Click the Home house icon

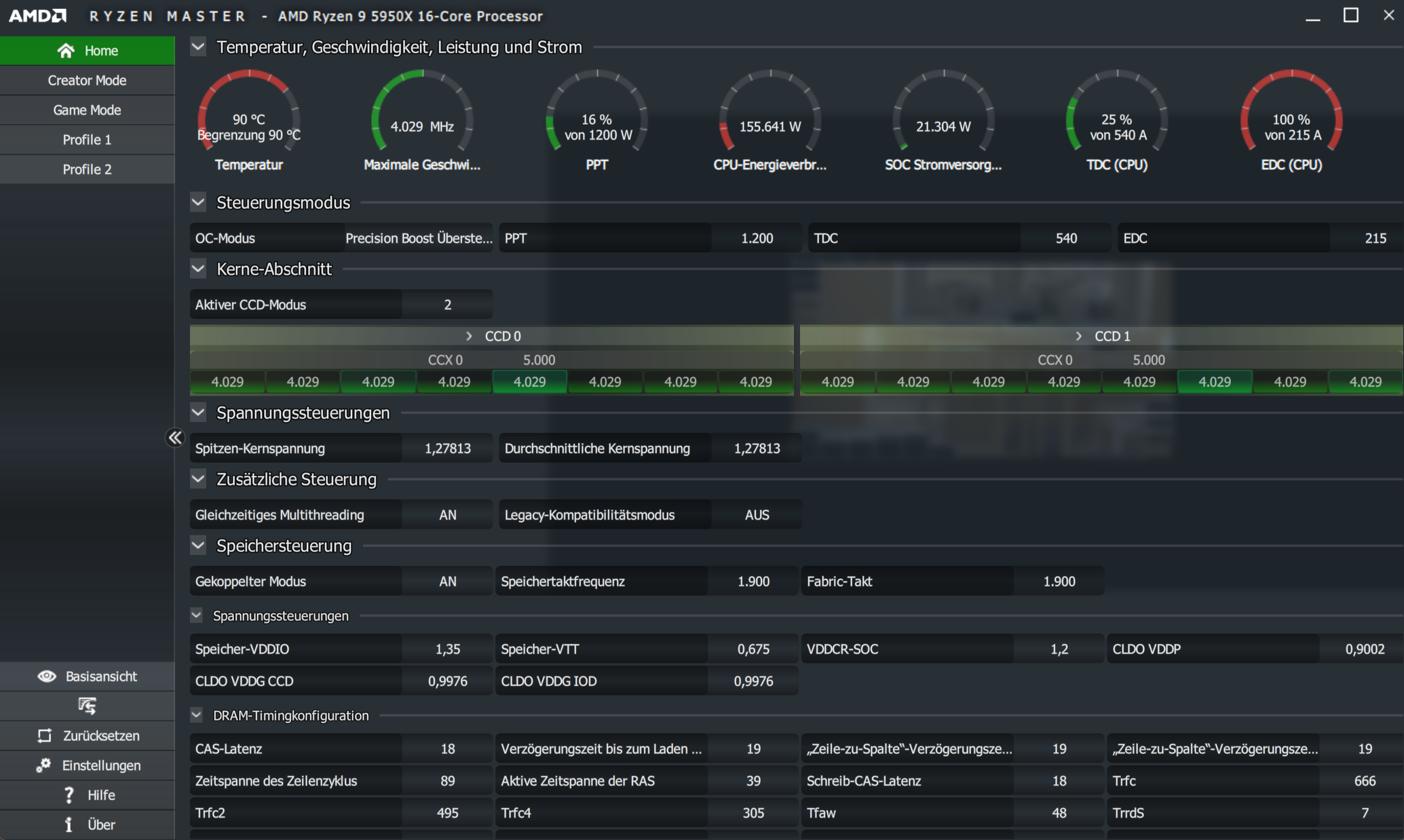[x=66, y=51]
